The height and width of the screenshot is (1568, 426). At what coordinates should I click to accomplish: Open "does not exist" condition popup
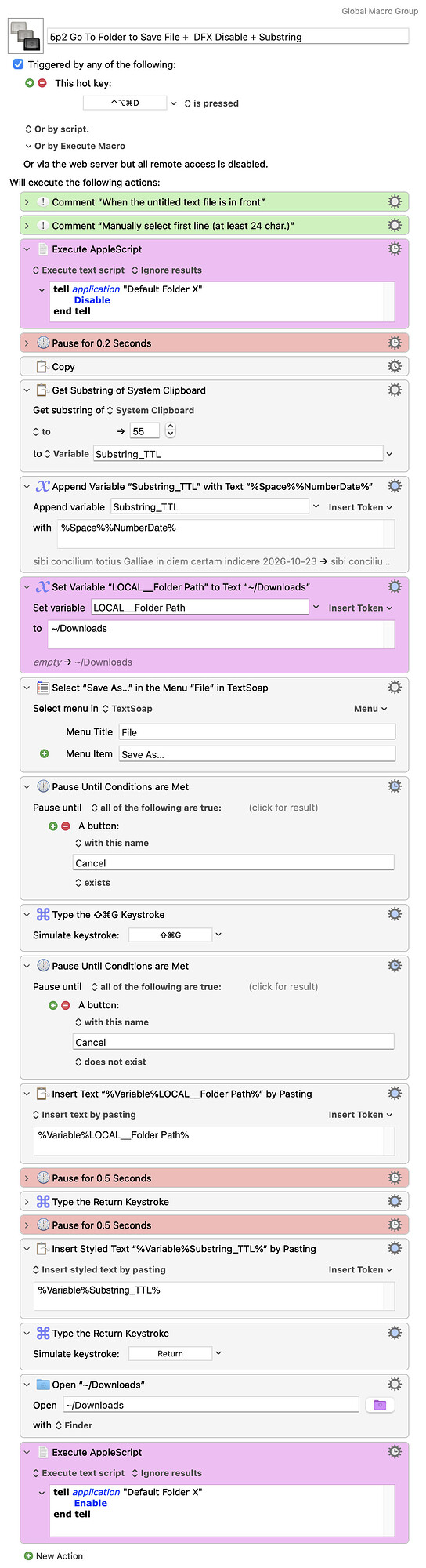click(x=110, y=1062)
